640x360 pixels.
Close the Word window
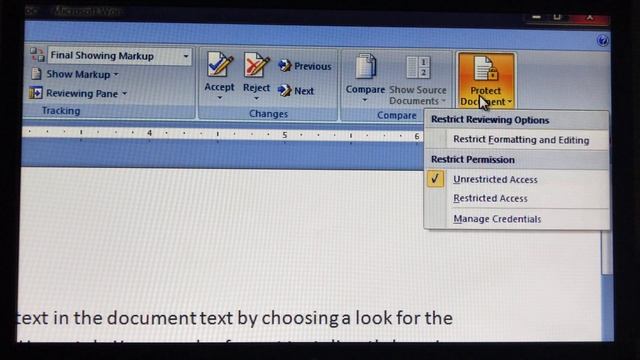590,17
